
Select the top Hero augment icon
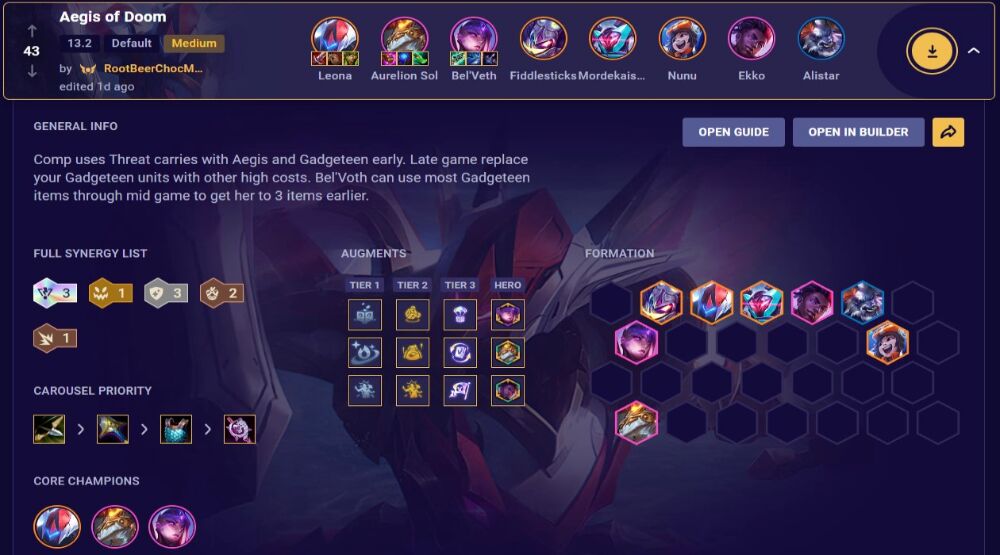pos(508,314)
